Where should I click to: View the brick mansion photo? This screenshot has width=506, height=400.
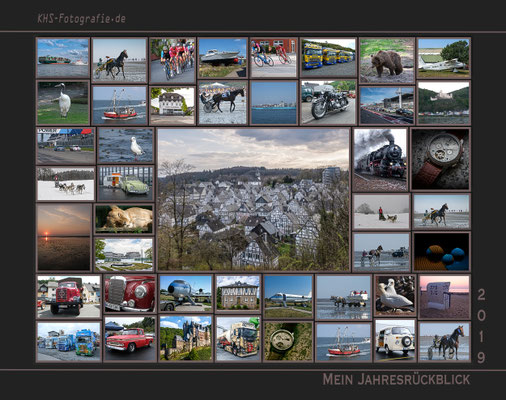click(238, 294)
